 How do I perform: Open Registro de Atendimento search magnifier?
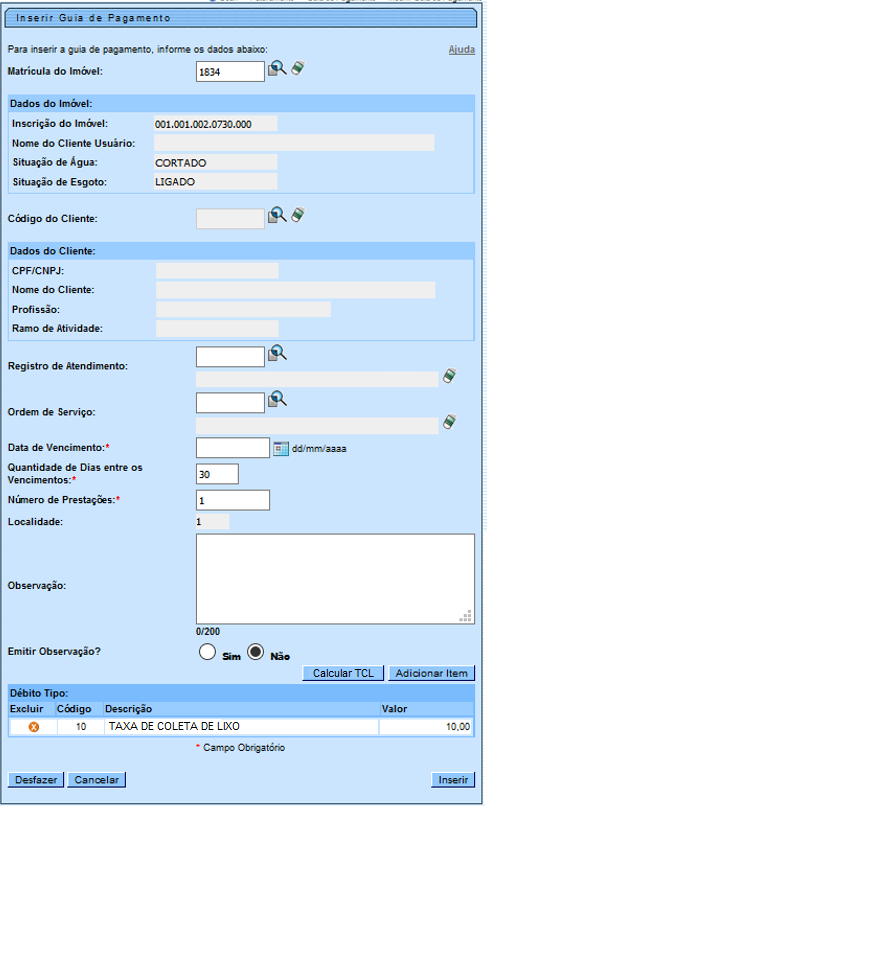(277, 353)
